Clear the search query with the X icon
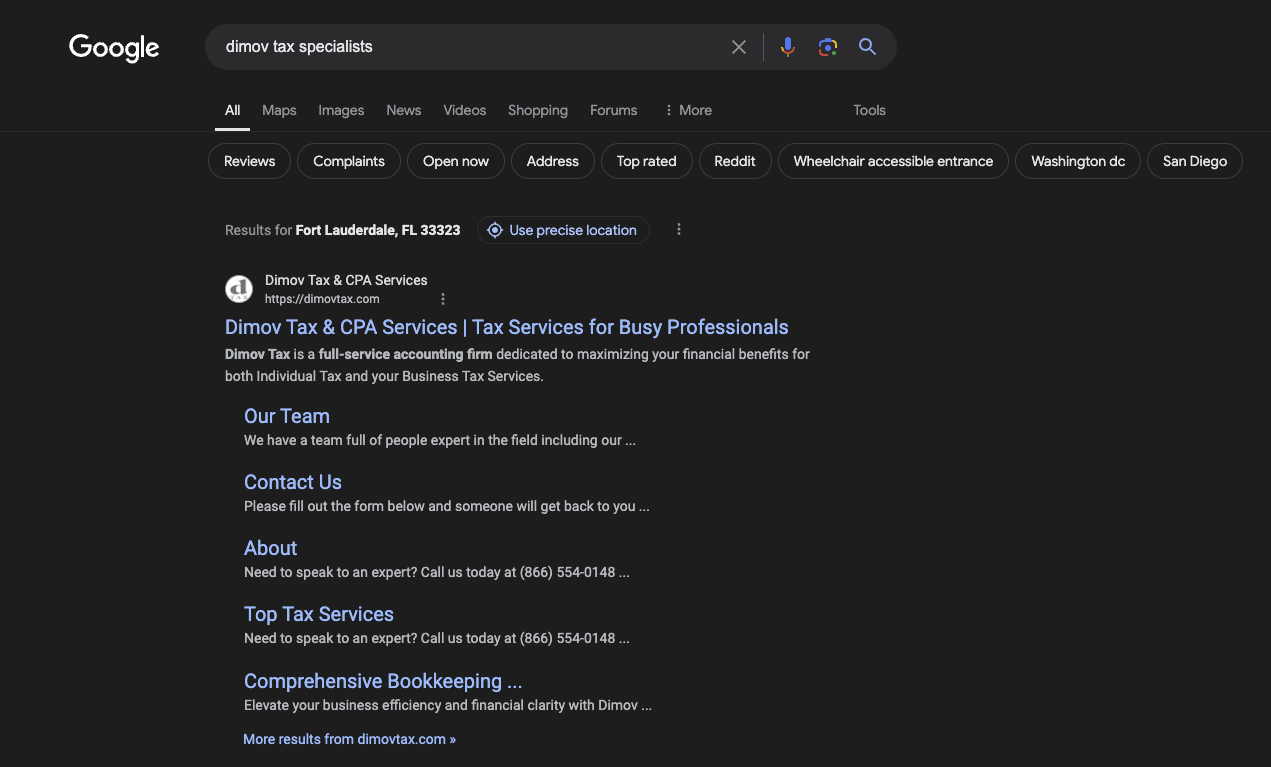Viewport: 1271px width, 767px height. coord(738,46)
